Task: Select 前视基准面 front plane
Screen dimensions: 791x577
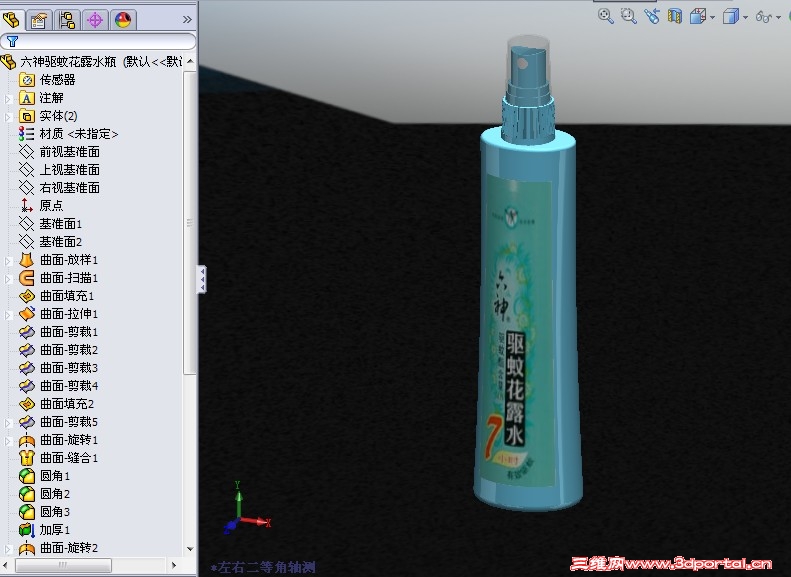Action: 69,152
